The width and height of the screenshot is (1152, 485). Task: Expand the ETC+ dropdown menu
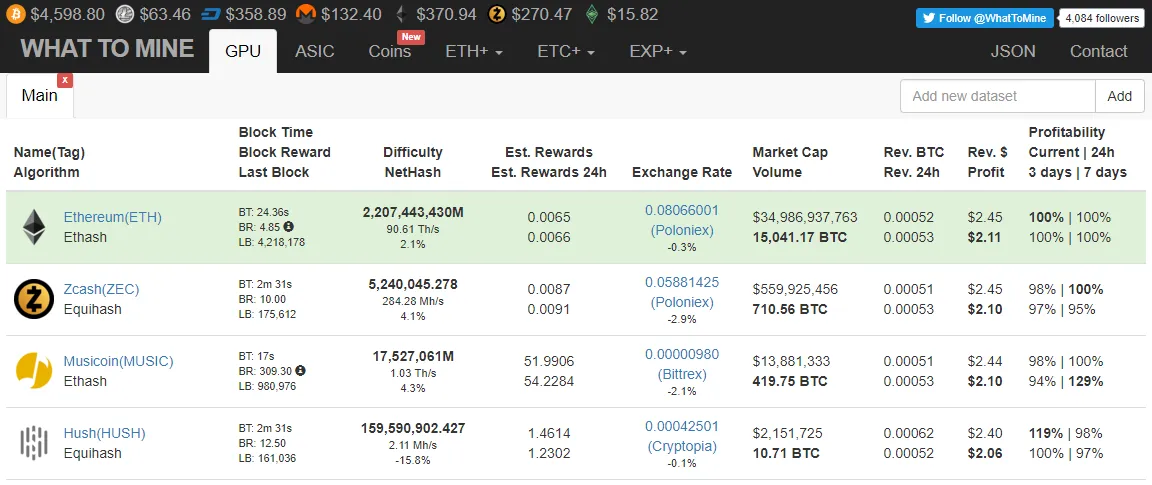(566, 51)
